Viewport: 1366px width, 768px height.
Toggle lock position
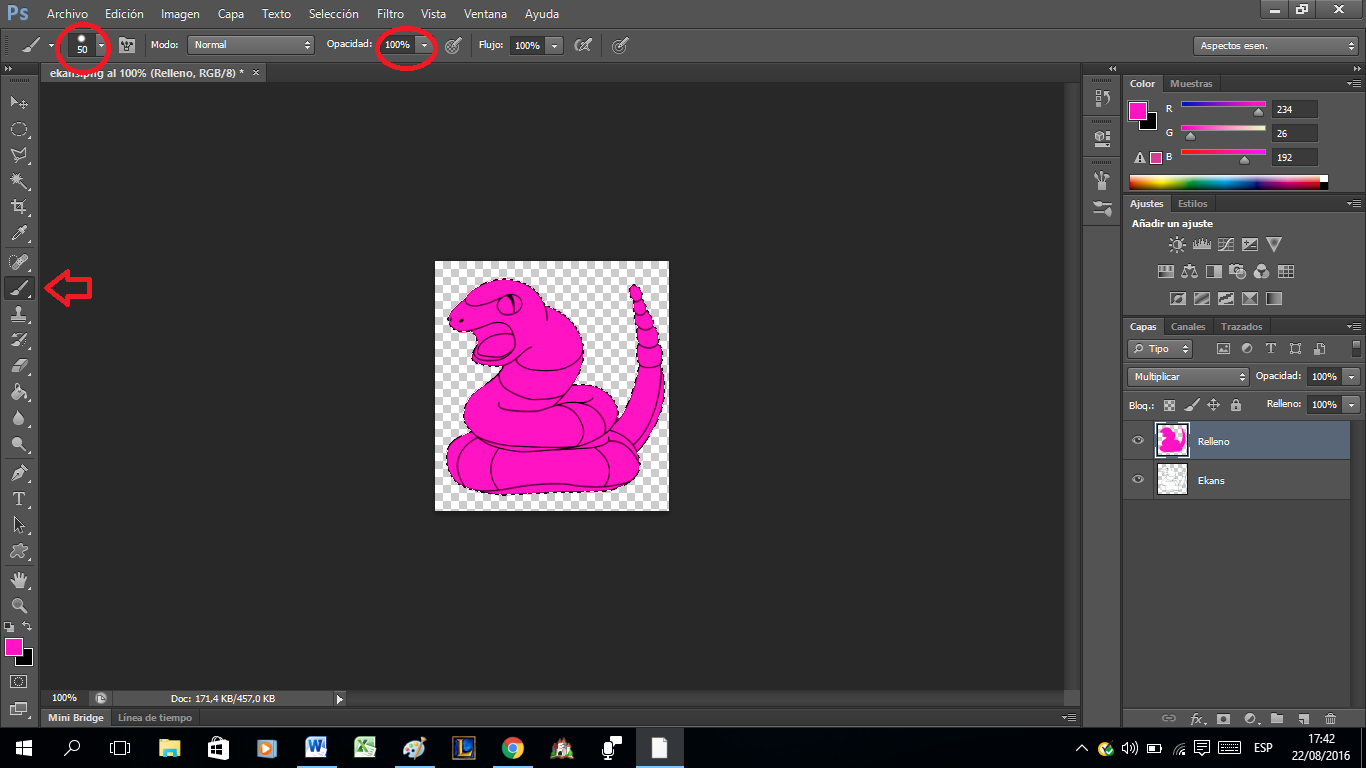coord(1213,405)
